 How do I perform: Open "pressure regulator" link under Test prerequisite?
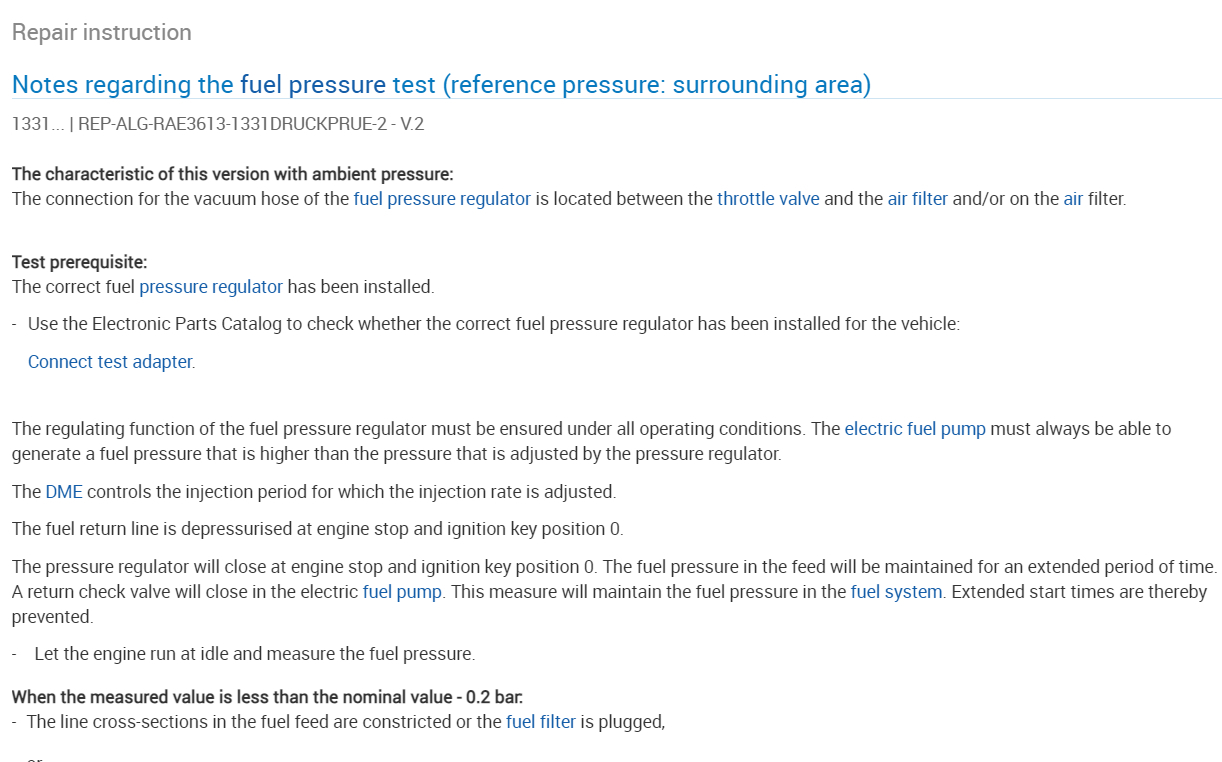coord(211,287)
